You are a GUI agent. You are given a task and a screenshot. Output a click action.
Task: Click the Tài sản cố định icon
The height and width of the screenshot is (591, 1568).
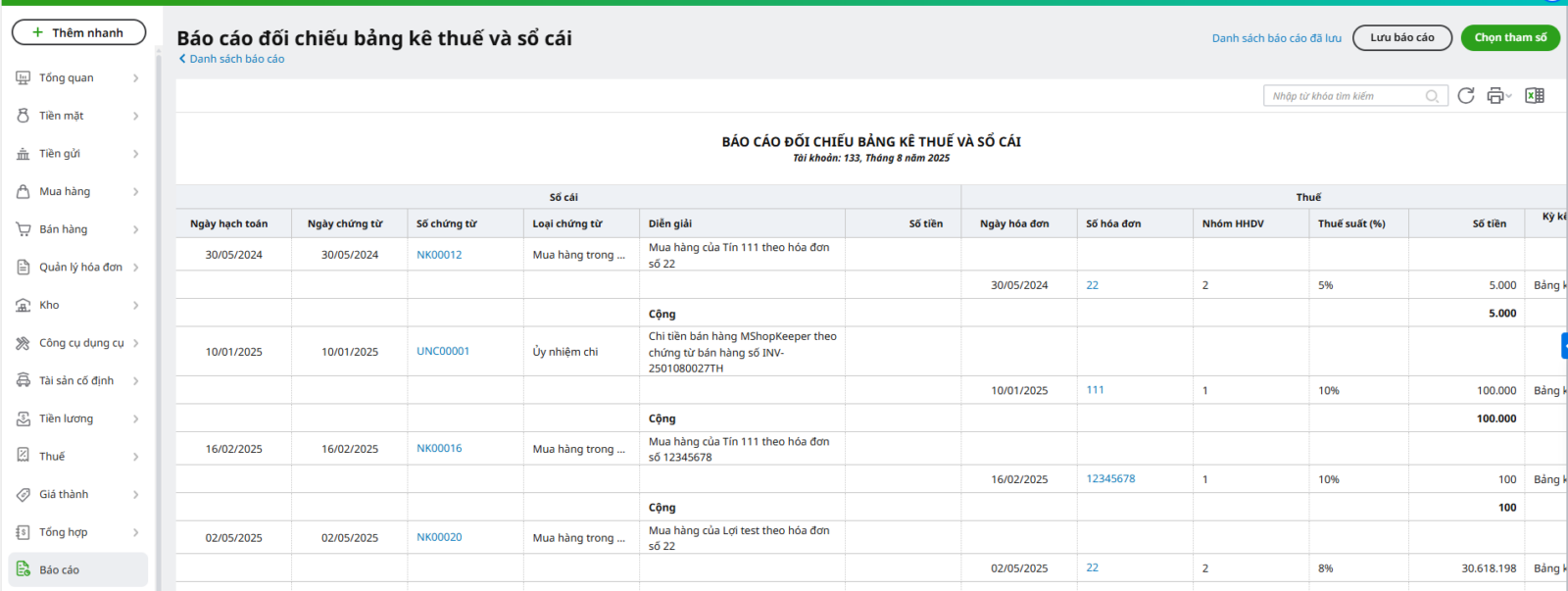(x=24, y=380)
